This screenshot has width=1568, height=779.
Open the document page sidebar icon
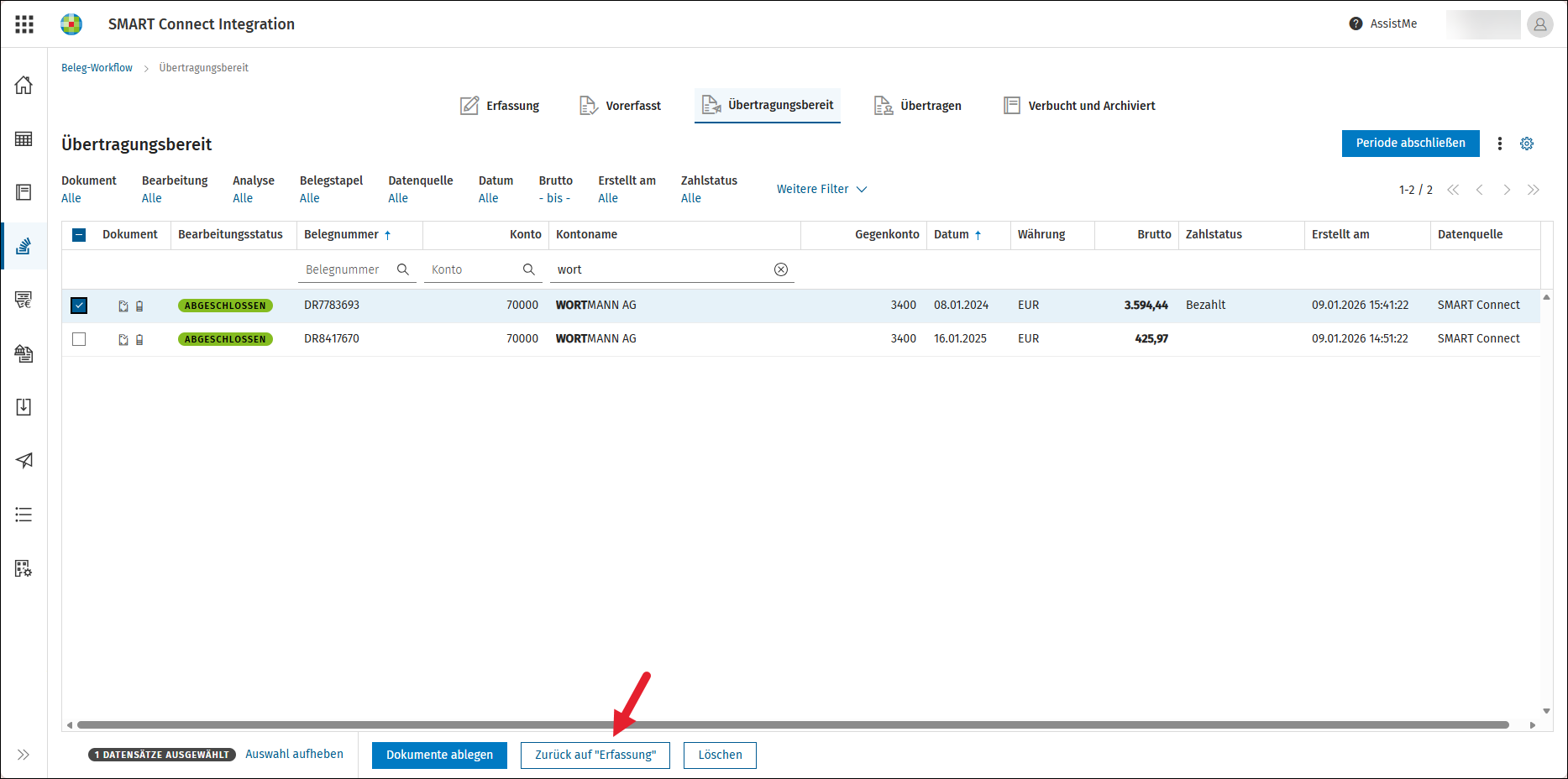[24, 192]
